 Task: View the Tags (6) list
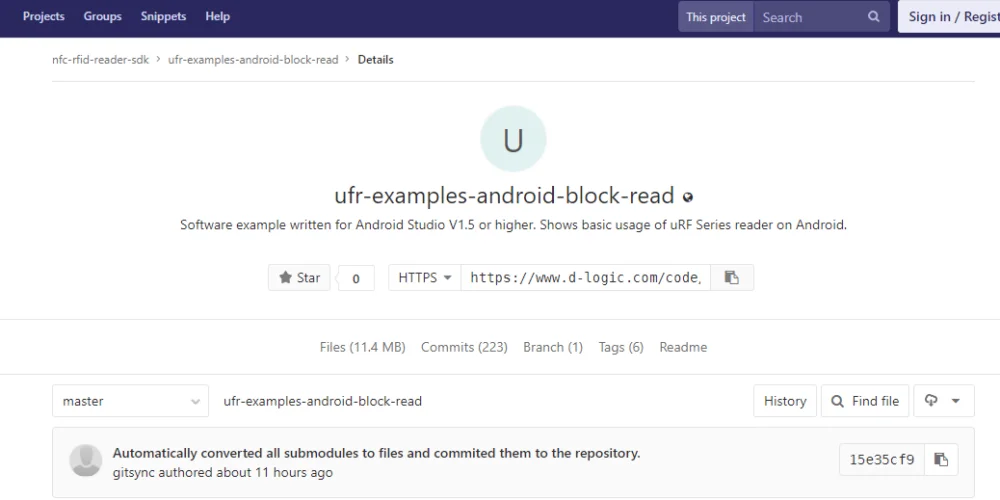coord(621,347)
